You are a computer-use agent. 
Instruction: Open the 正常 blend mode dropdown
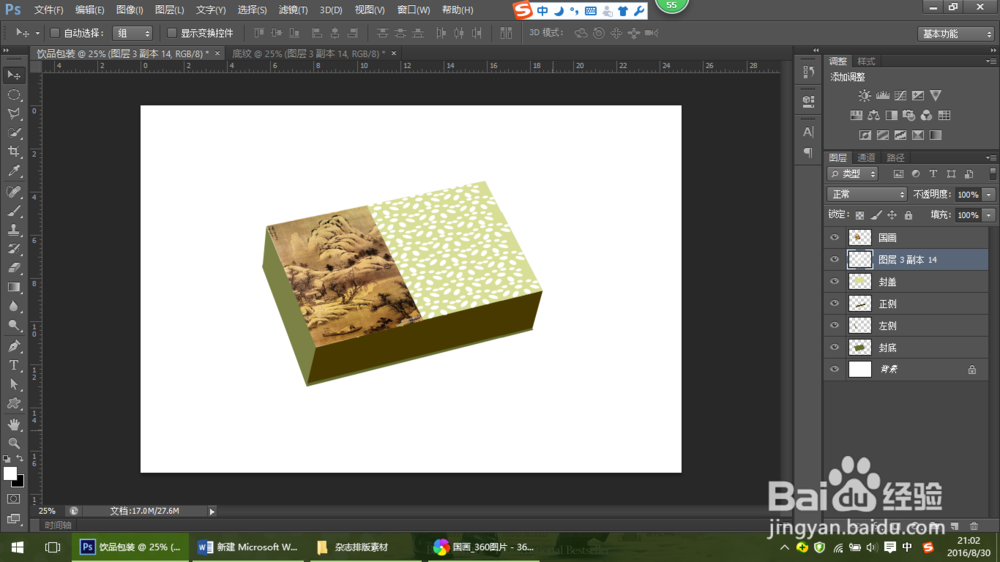click(867, 194)
